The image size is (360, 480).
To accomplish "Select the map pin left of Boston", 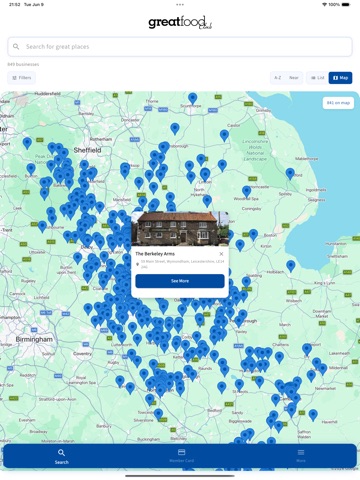I will pos(254,235).
